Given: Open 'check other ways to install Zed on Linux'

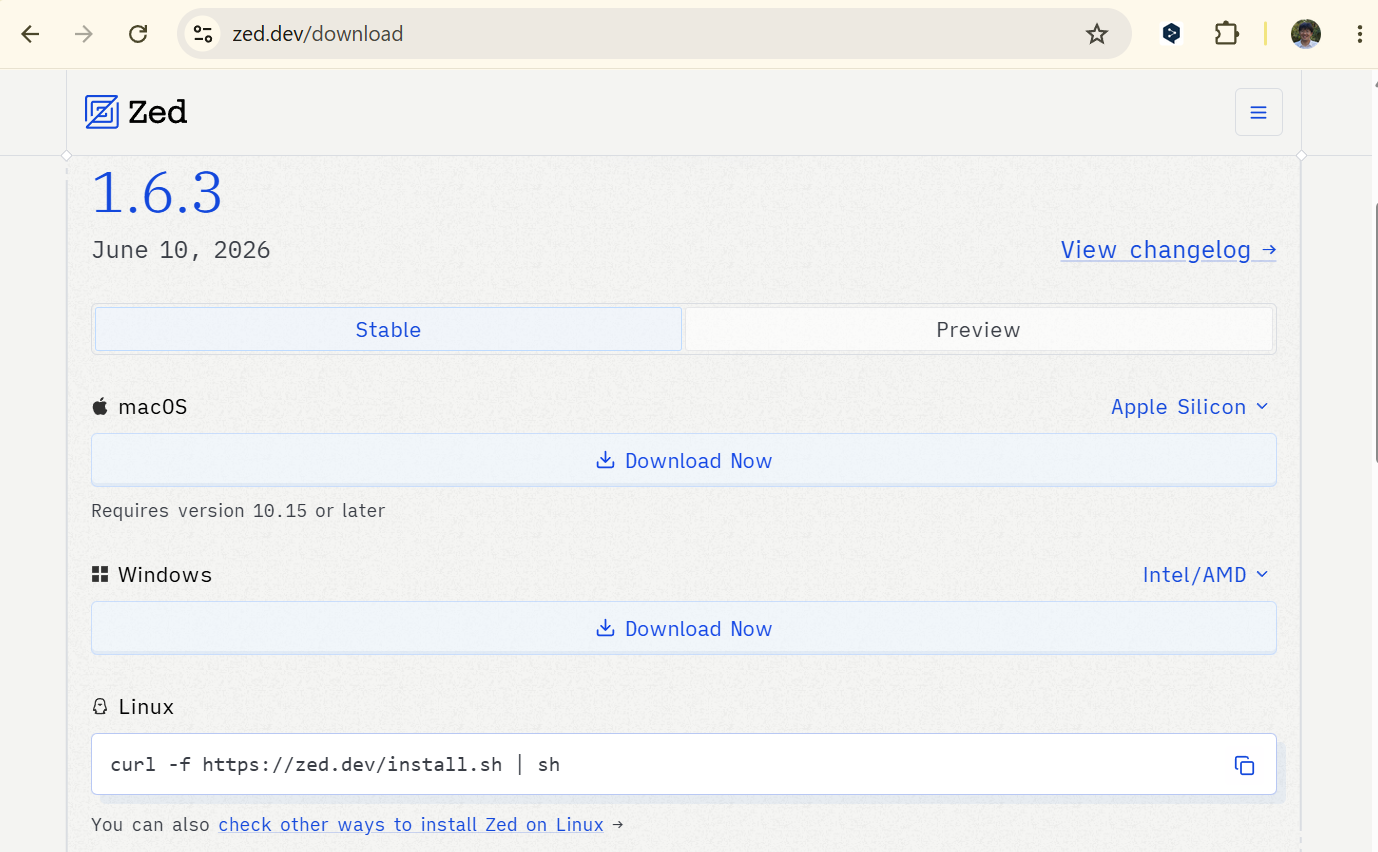Looking at the screenshot, I should (x=411, y=825).
